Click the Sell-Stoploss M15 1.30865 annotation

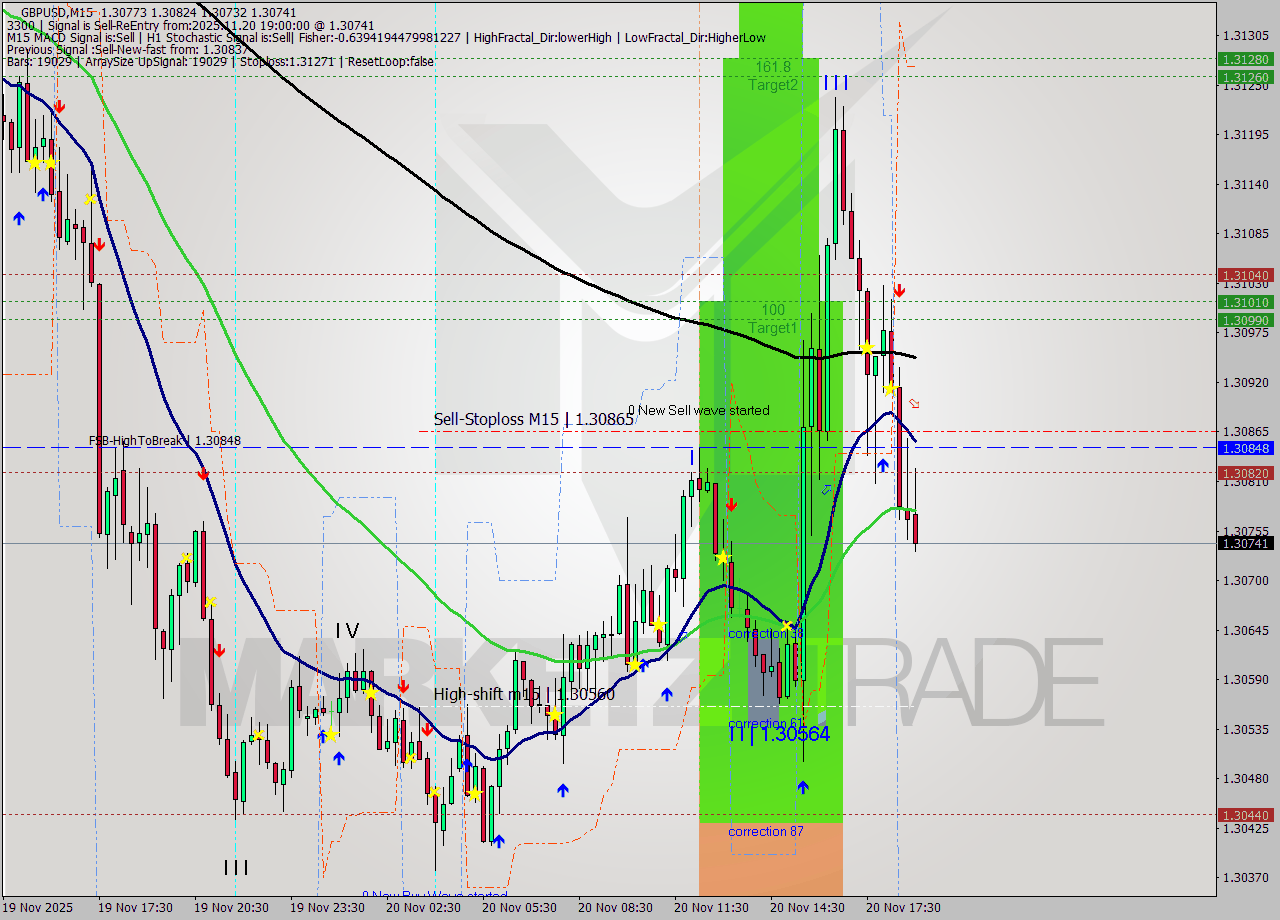tap(533, 420)
